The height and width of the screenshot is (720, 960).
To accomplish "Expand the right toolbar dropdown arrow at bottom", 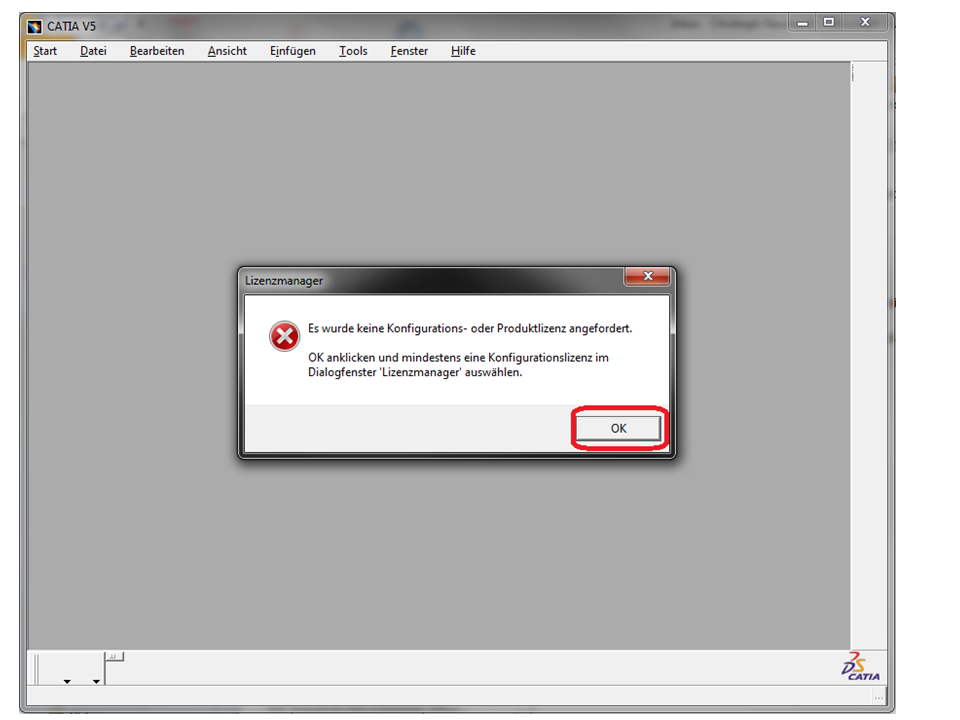I will [96, 681].
